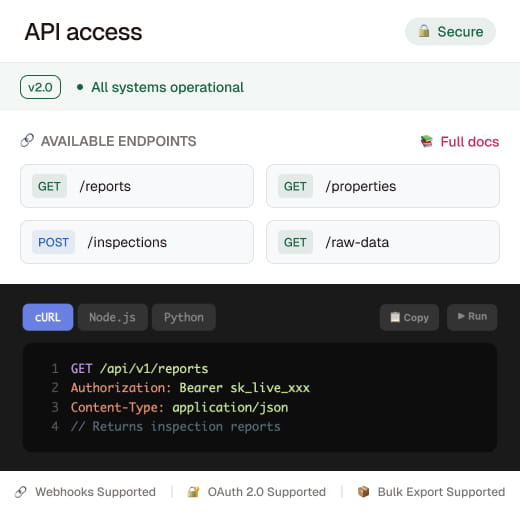Screen dimensions: 520x512
Task: Click code line 'GET /api/v1/reports'
Action: coord(139,369)
